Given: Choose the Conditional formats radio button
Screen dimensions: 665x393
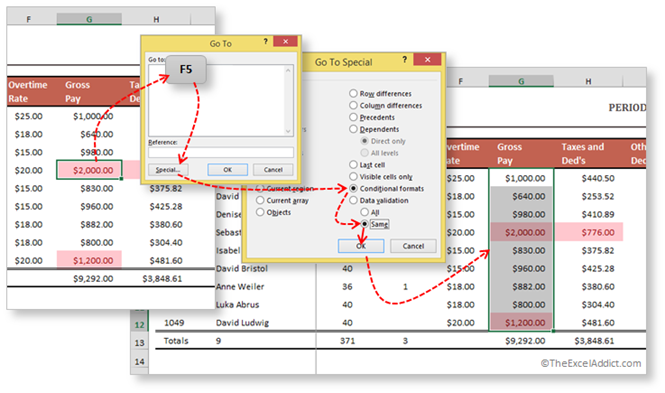Looking at the screenshot, I should 353,188.
